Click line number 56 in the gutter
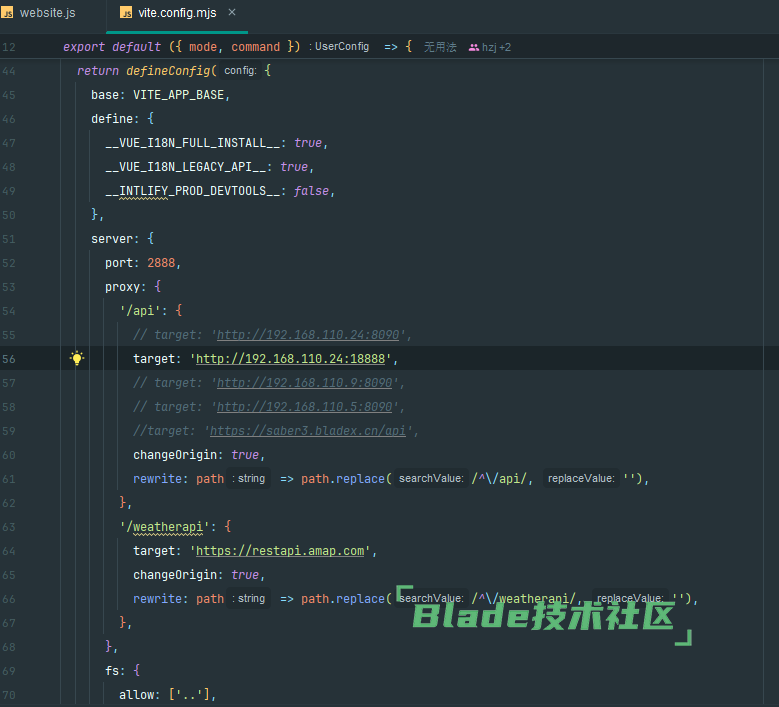Image resolution: width=779 pixels, height=707 pixels. (9, 359)
